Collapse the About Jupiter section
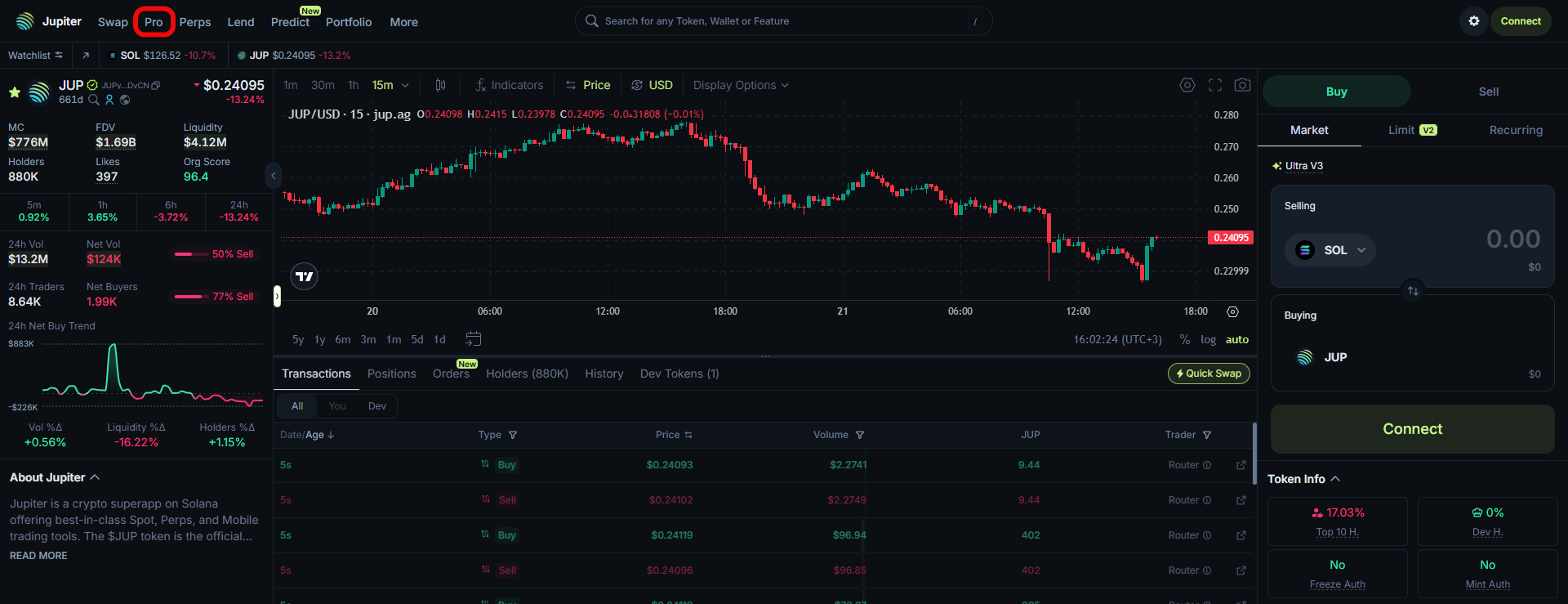 coord(95,477)
